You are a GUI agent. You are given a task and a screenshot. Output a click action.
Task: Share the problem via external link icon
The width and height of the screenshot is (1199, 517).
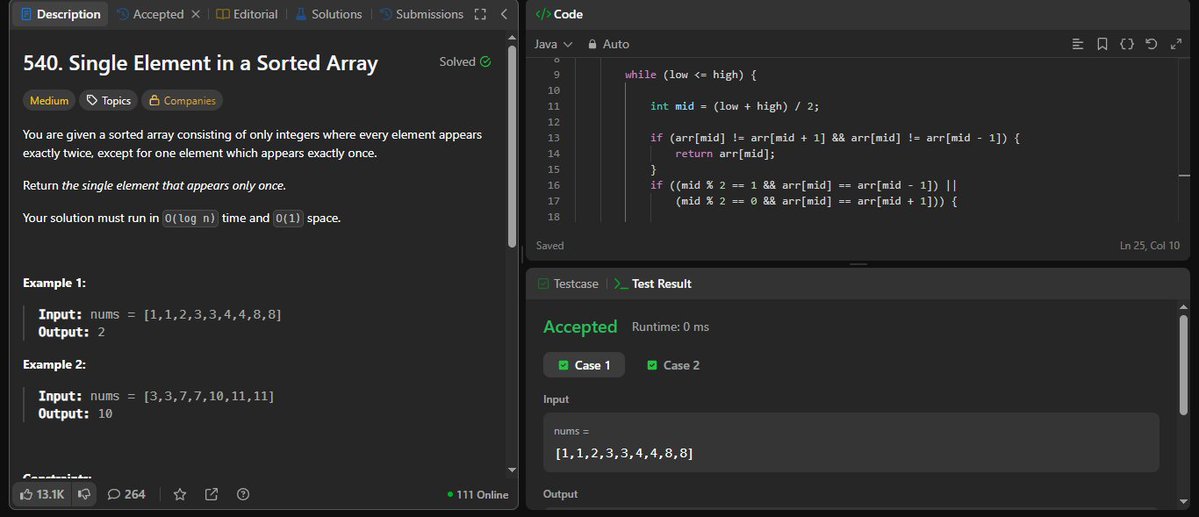(212, 494)
